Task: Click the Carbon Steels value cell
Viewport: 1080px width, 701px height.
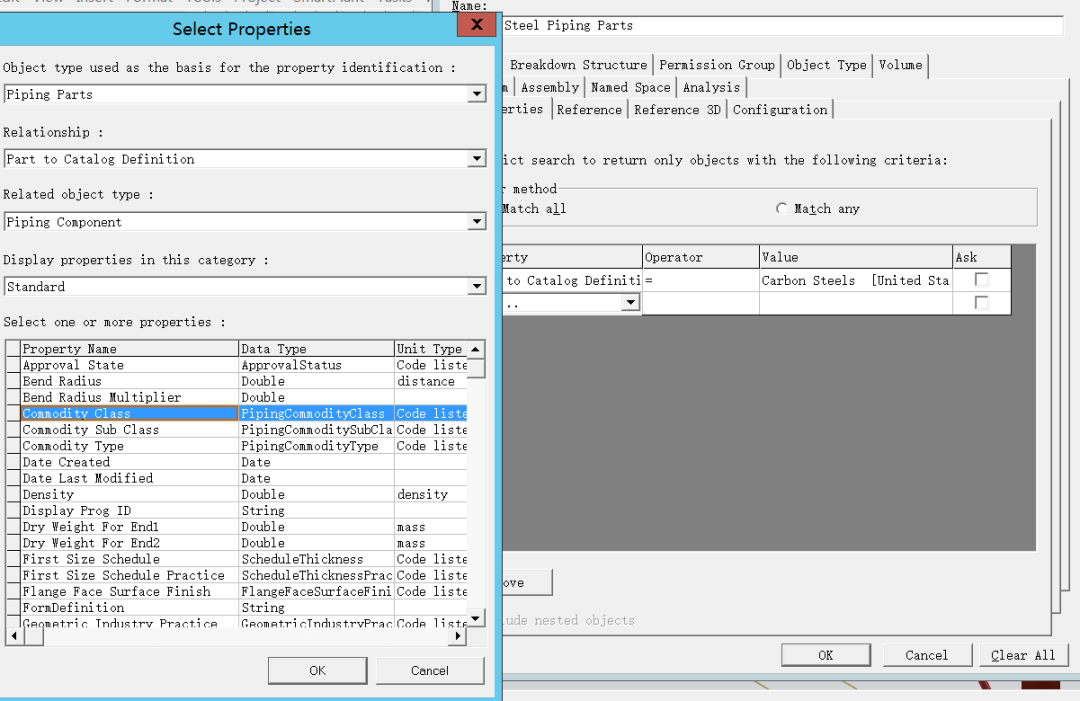Action: pos(856,280)
